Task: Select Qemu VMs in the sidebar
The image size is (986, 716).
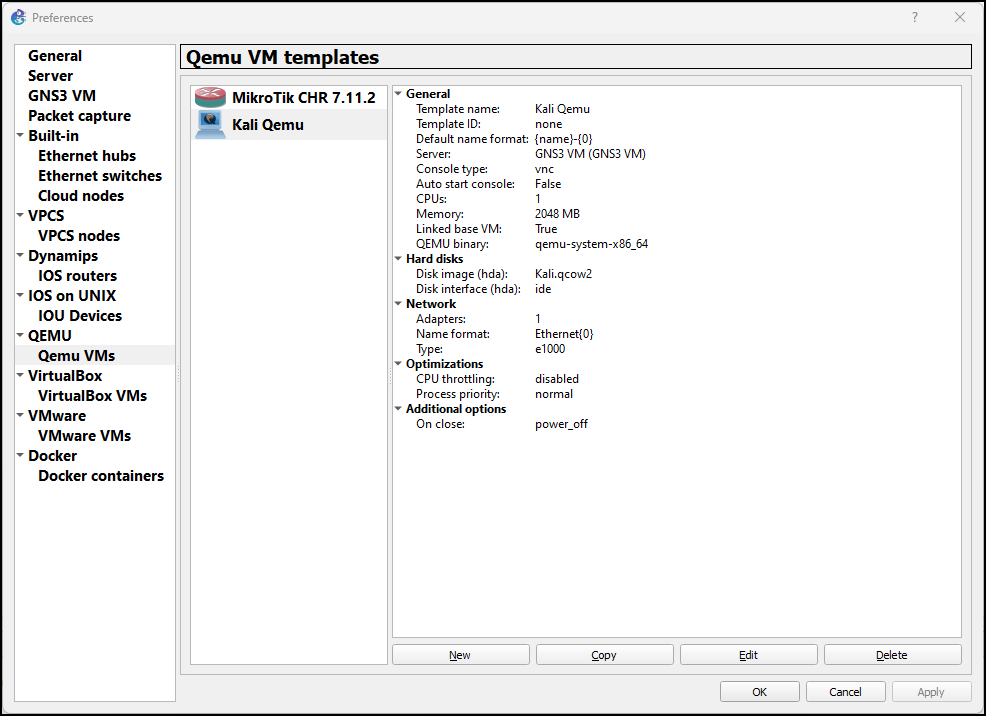Action: click(x=76, y=356)
